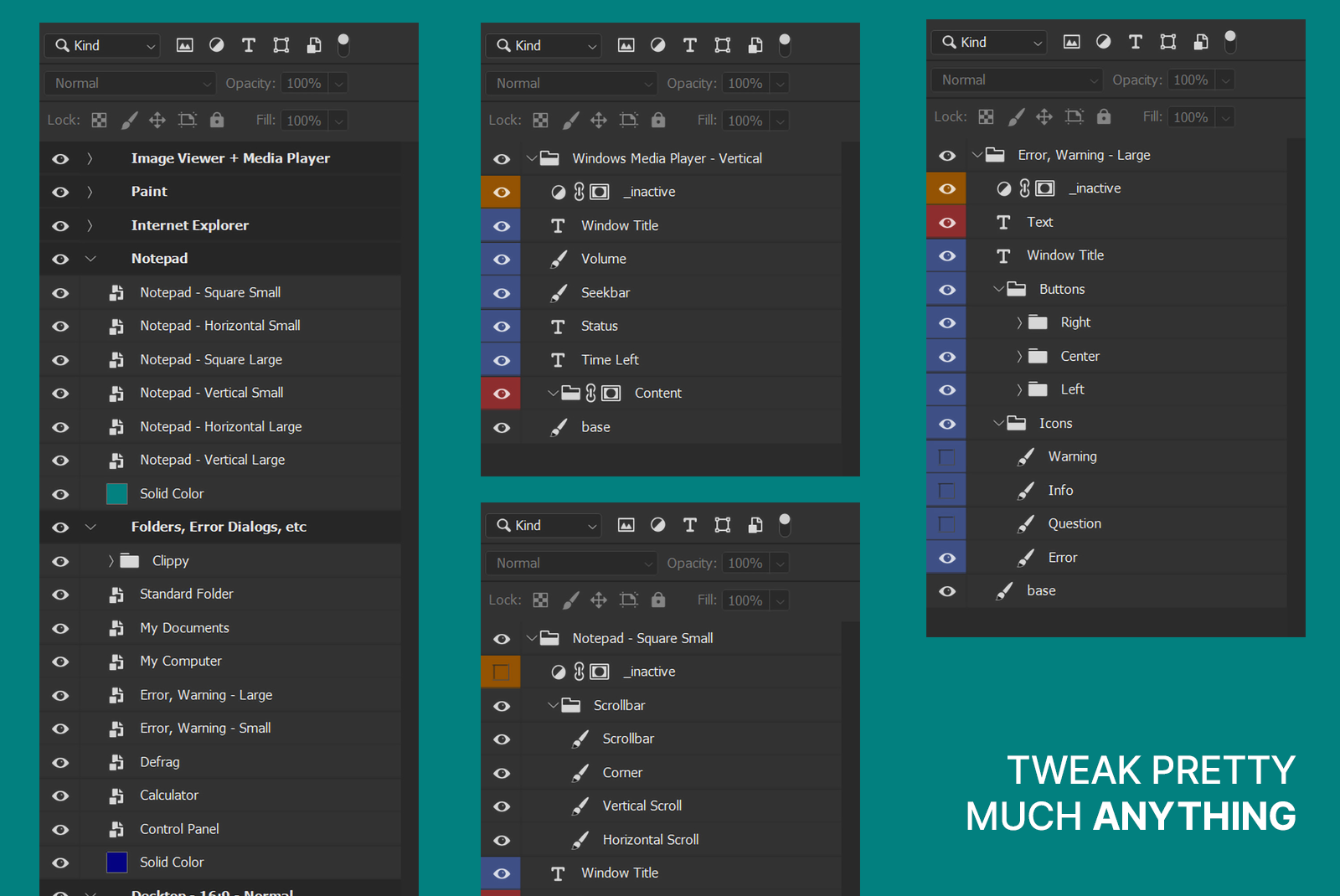Filter shape layers in the Notepad - Square Small panel
Screen dimensions: 1340x896
pyautogui.click(x=723, y=525)
